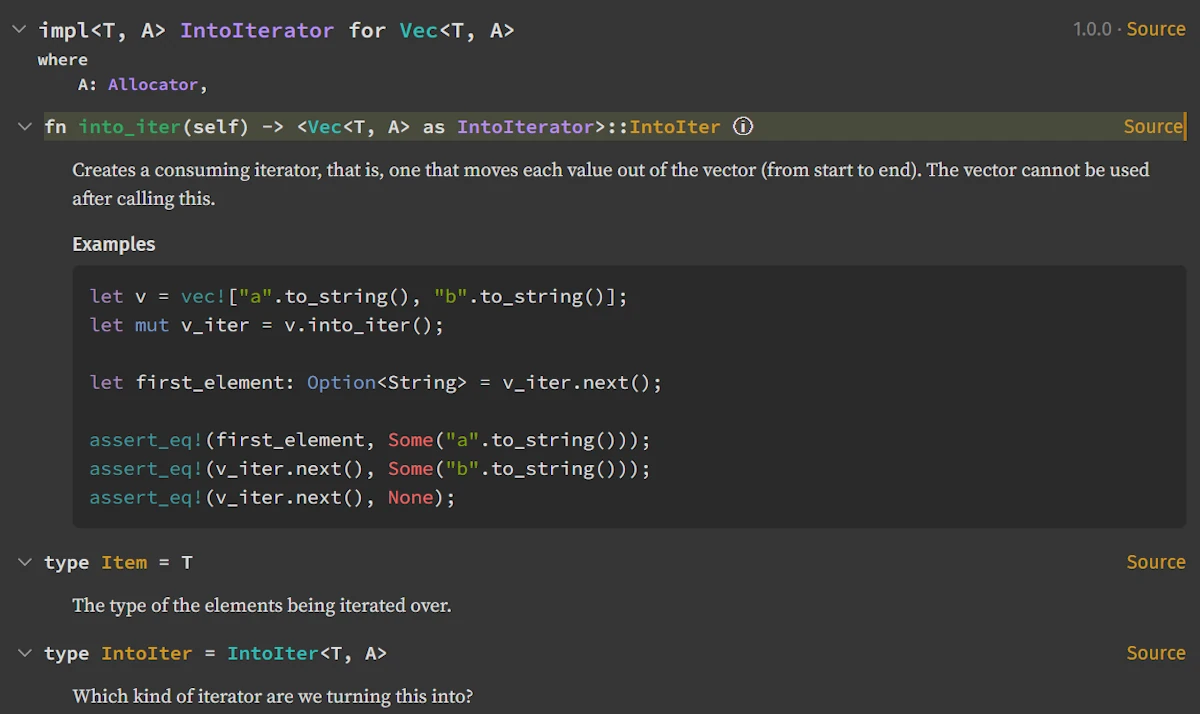Click the orange IntoIter in fn signature
Image resolution: width=1200 pixels, height=714 pixels.
(674, 127)
